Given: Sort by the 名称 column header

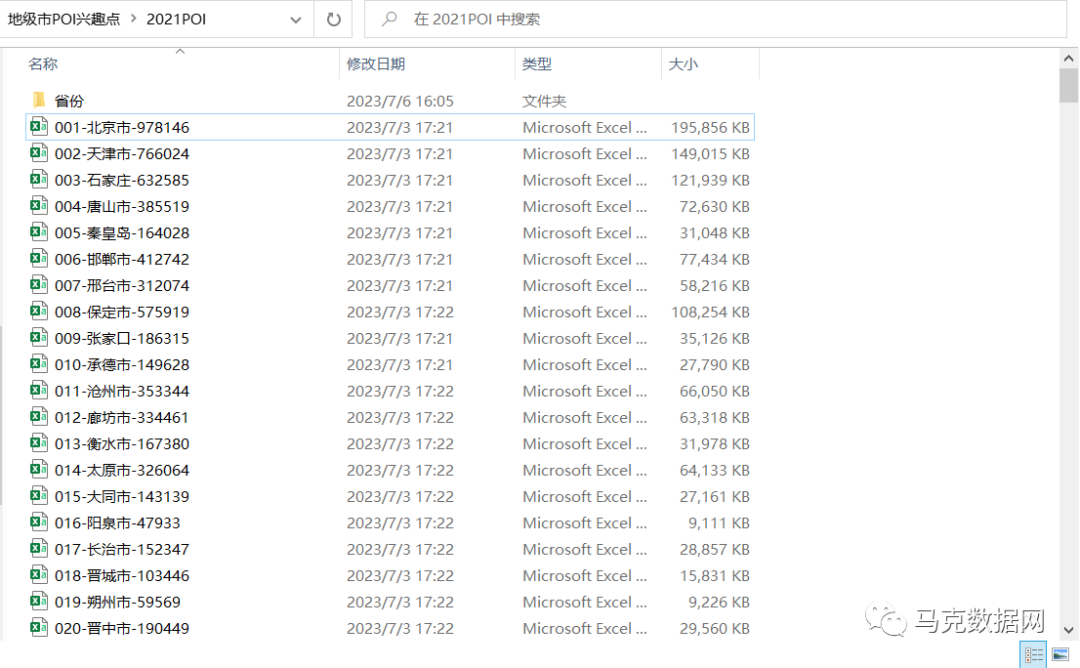Looking at the screenshot, I should (x=43, y=64).
